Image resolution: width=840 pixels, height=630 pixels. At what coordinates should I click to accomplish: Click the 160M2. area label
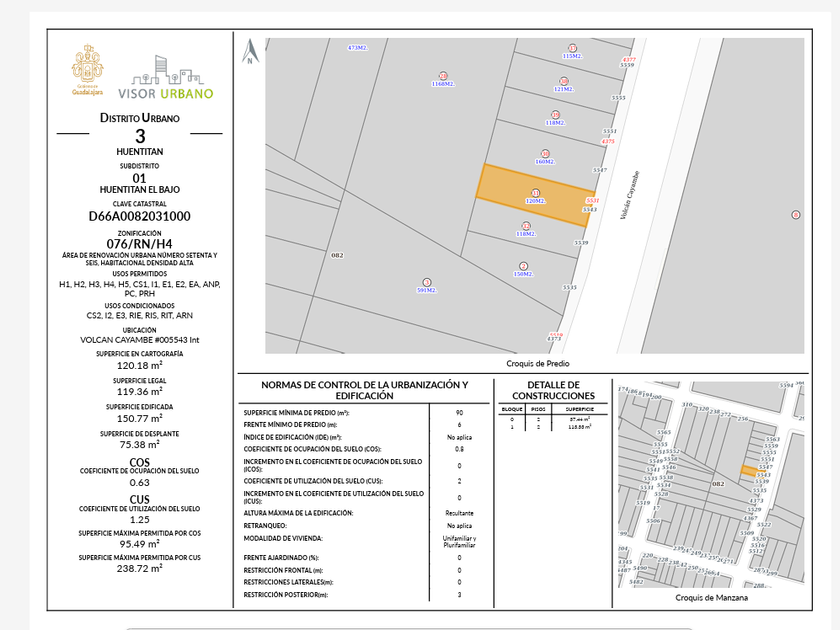click(545, 161)
